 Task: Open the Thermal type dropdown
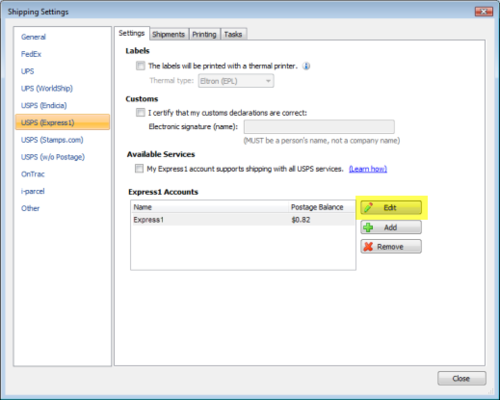(x=236, y=81)
